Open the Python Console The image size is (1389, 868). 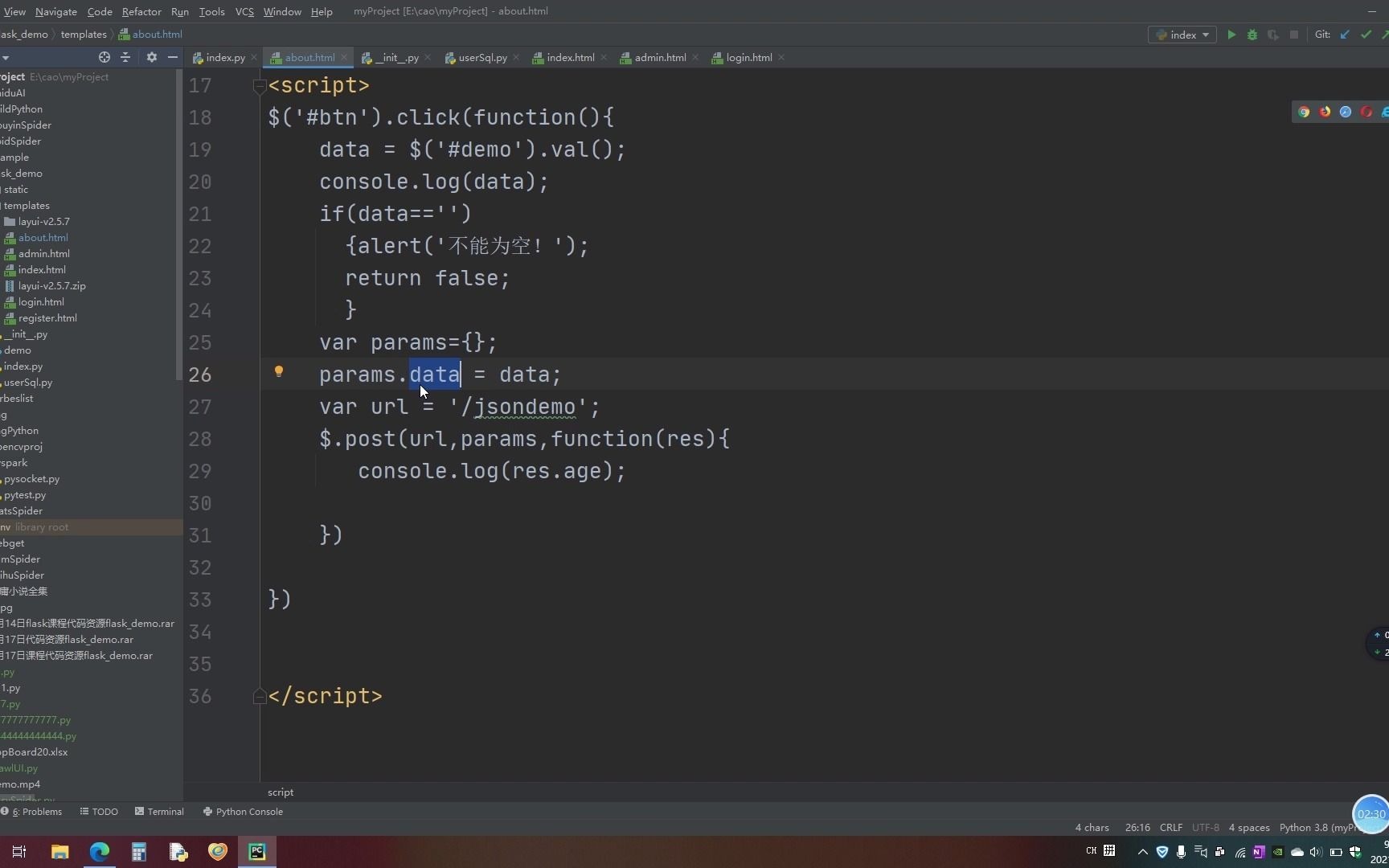click(242, 811)
